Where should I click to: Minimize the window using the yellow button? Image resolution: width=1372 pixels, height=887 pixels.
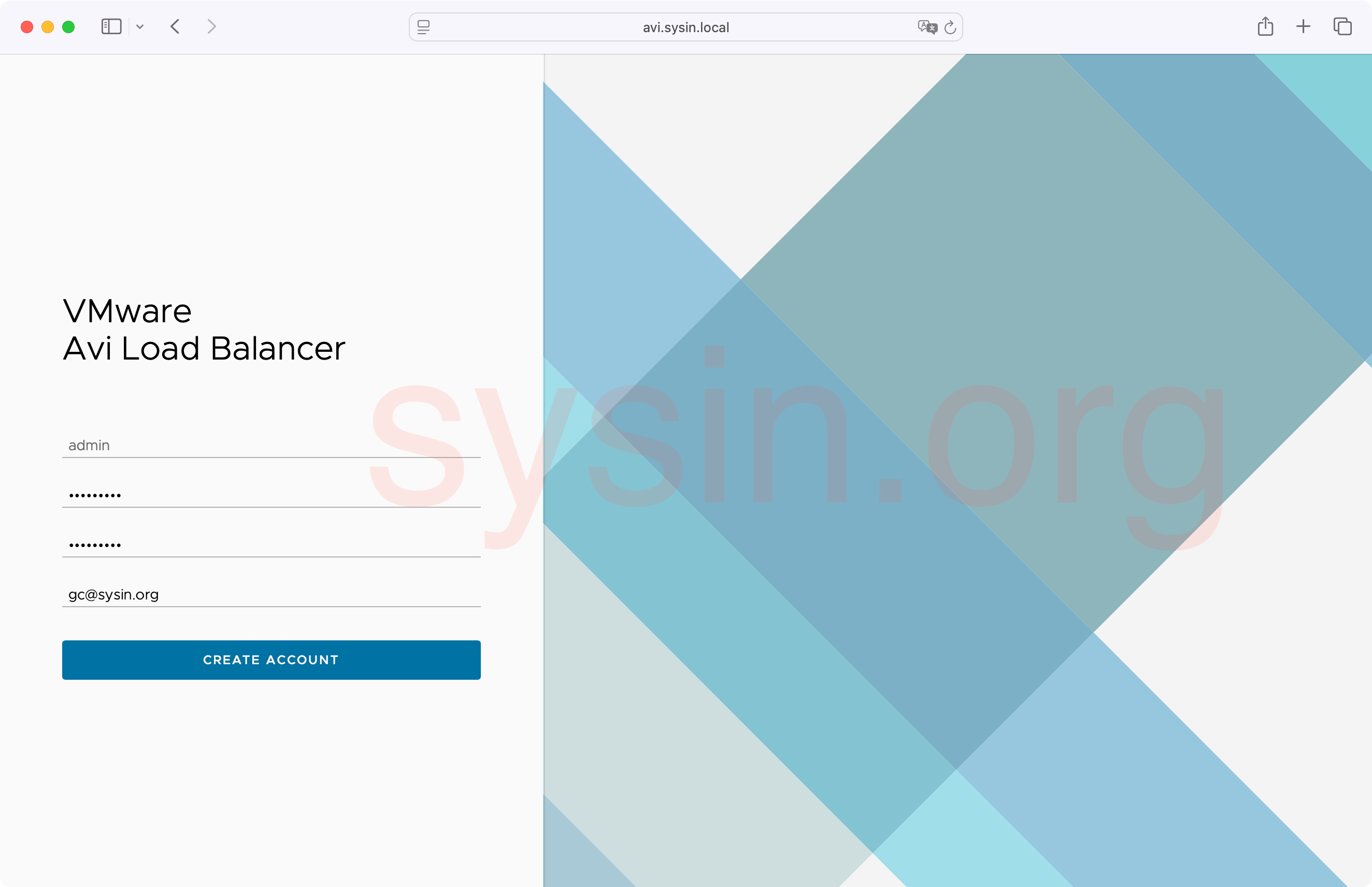pyautogui.click(x=48, y=27)
